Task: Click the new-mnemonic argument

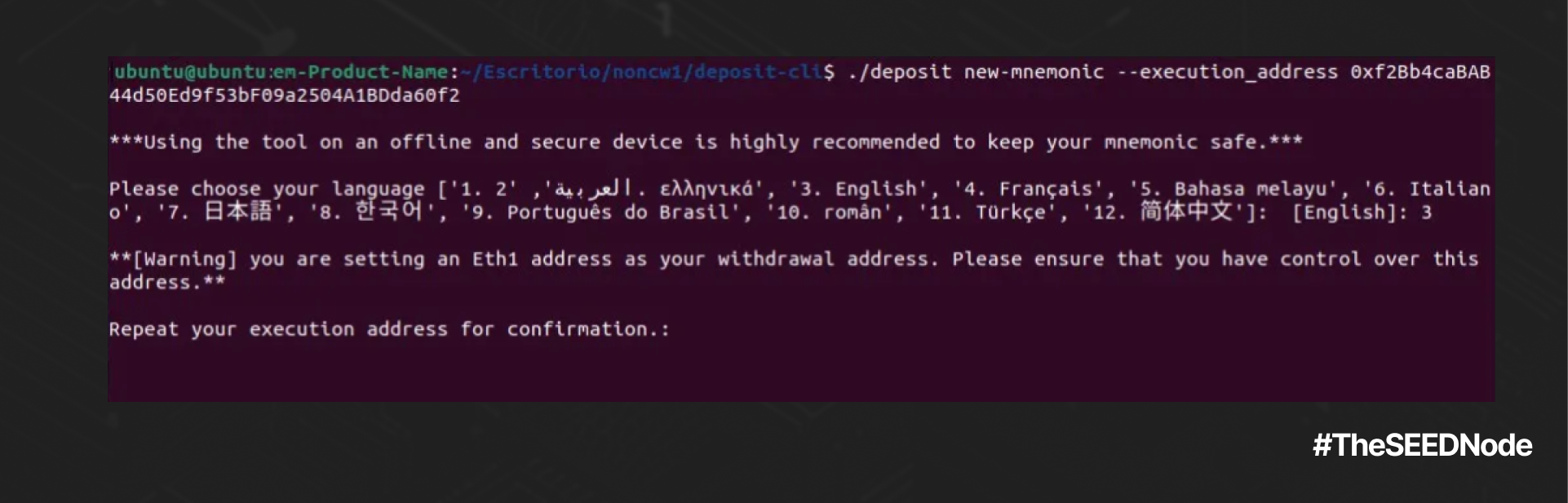Action: point(1034,72)
